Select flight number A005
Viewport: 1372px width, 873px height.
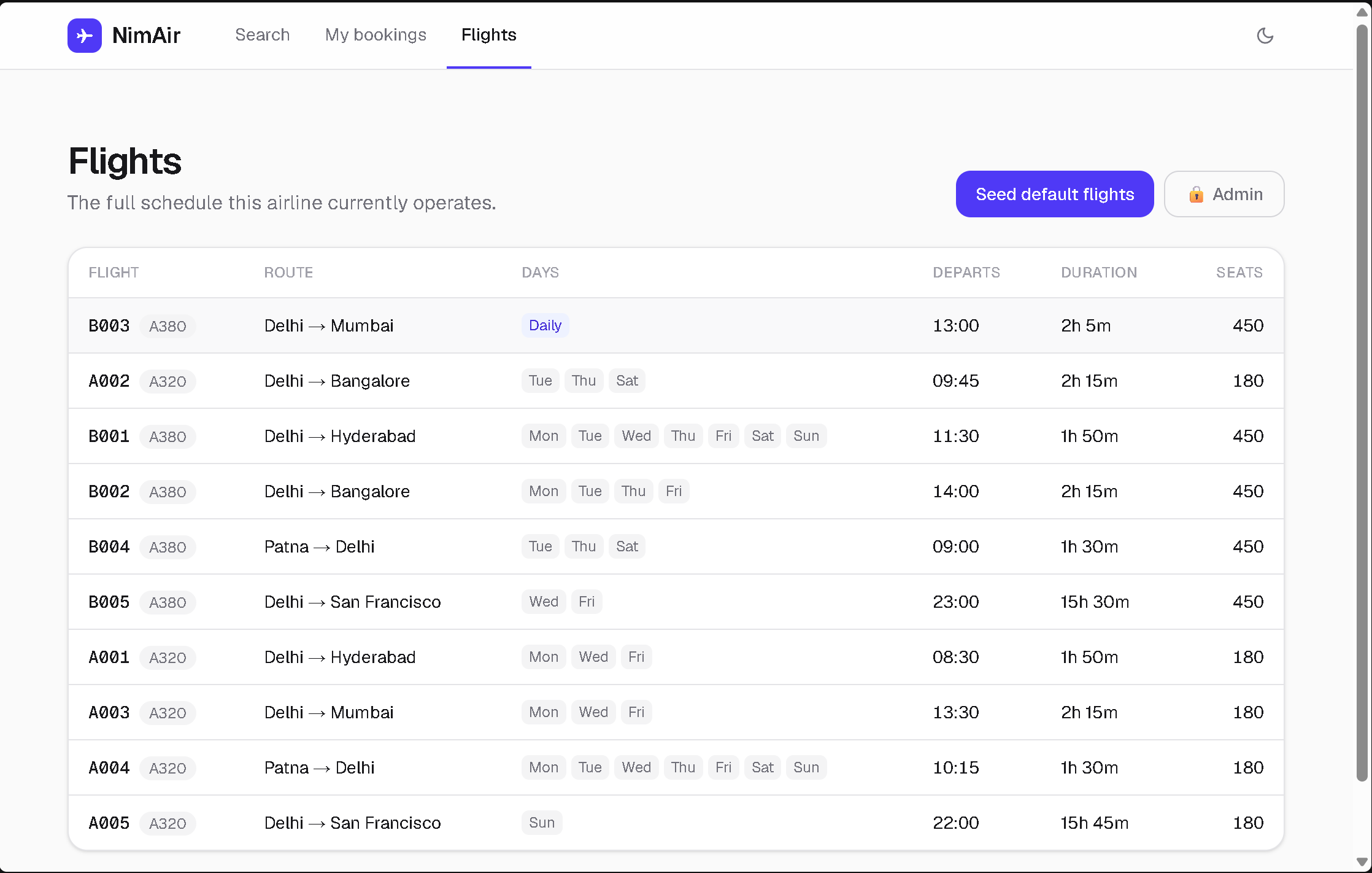coord(109,823)
